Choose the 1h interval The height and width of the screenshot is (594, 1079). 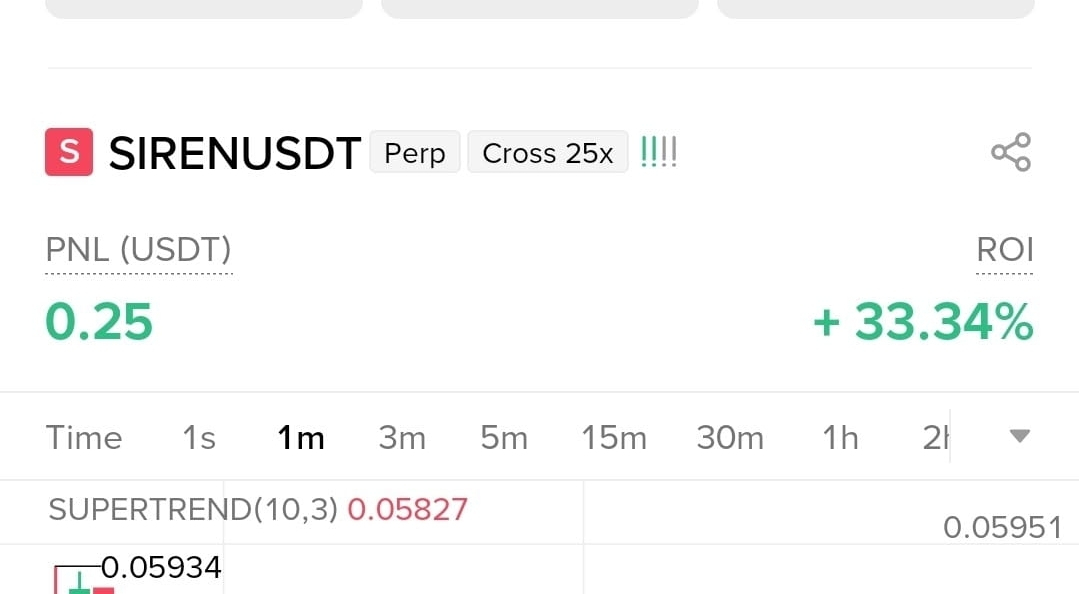pyautogui.click(x=840, y=438)
